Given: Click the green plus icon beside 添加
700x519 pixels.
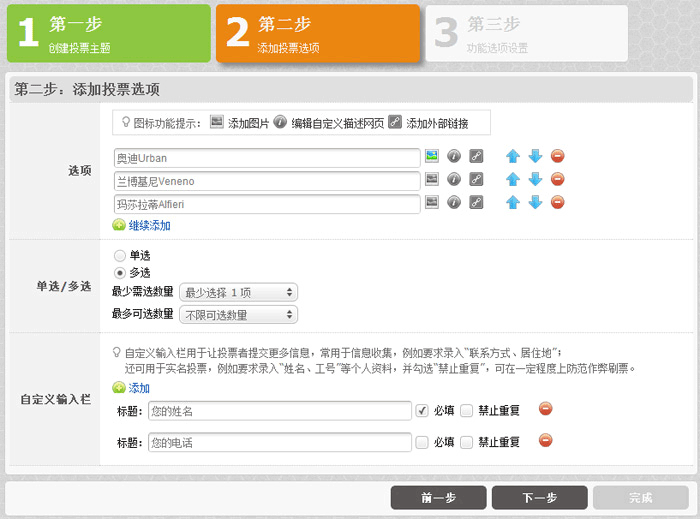Looking at the screenshot, I should 119,387.
